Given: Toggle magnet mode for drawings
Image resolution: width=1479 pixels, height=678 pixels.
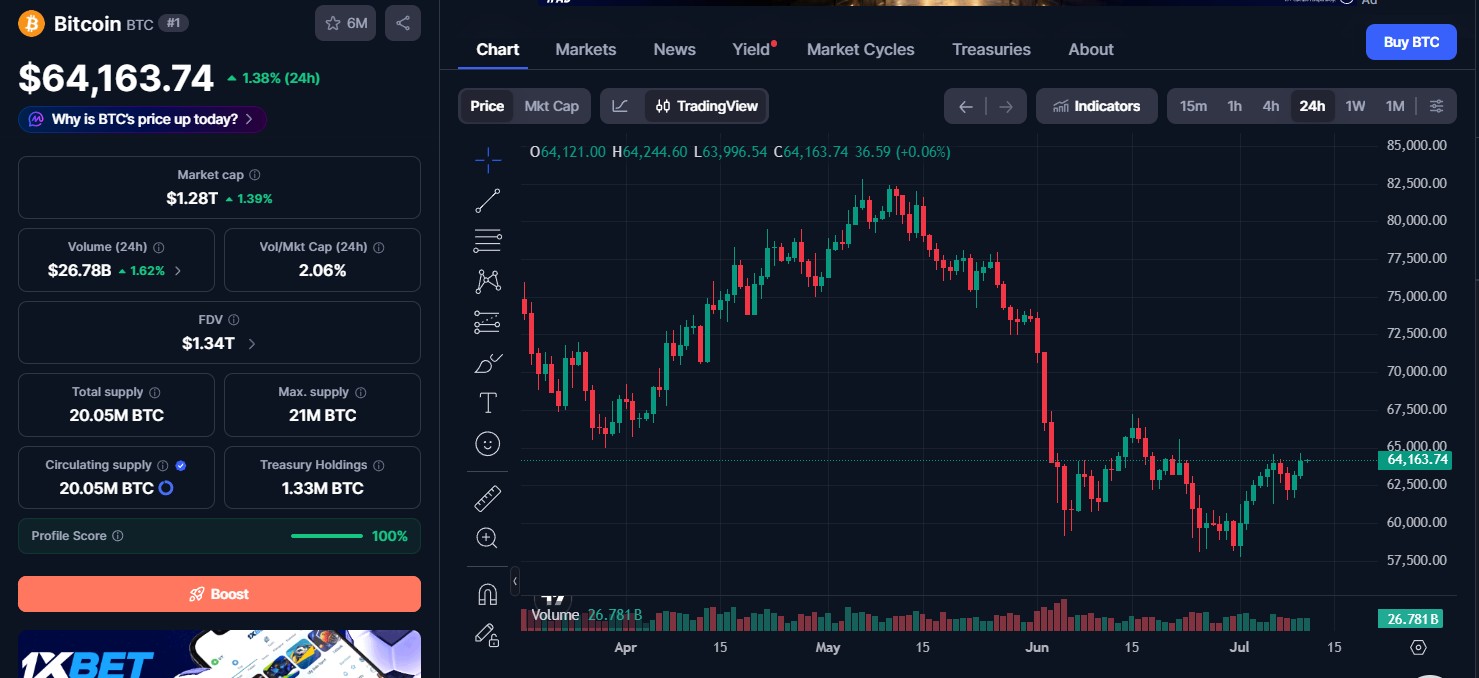Looking at the screenshot, I should coord(488,594).
